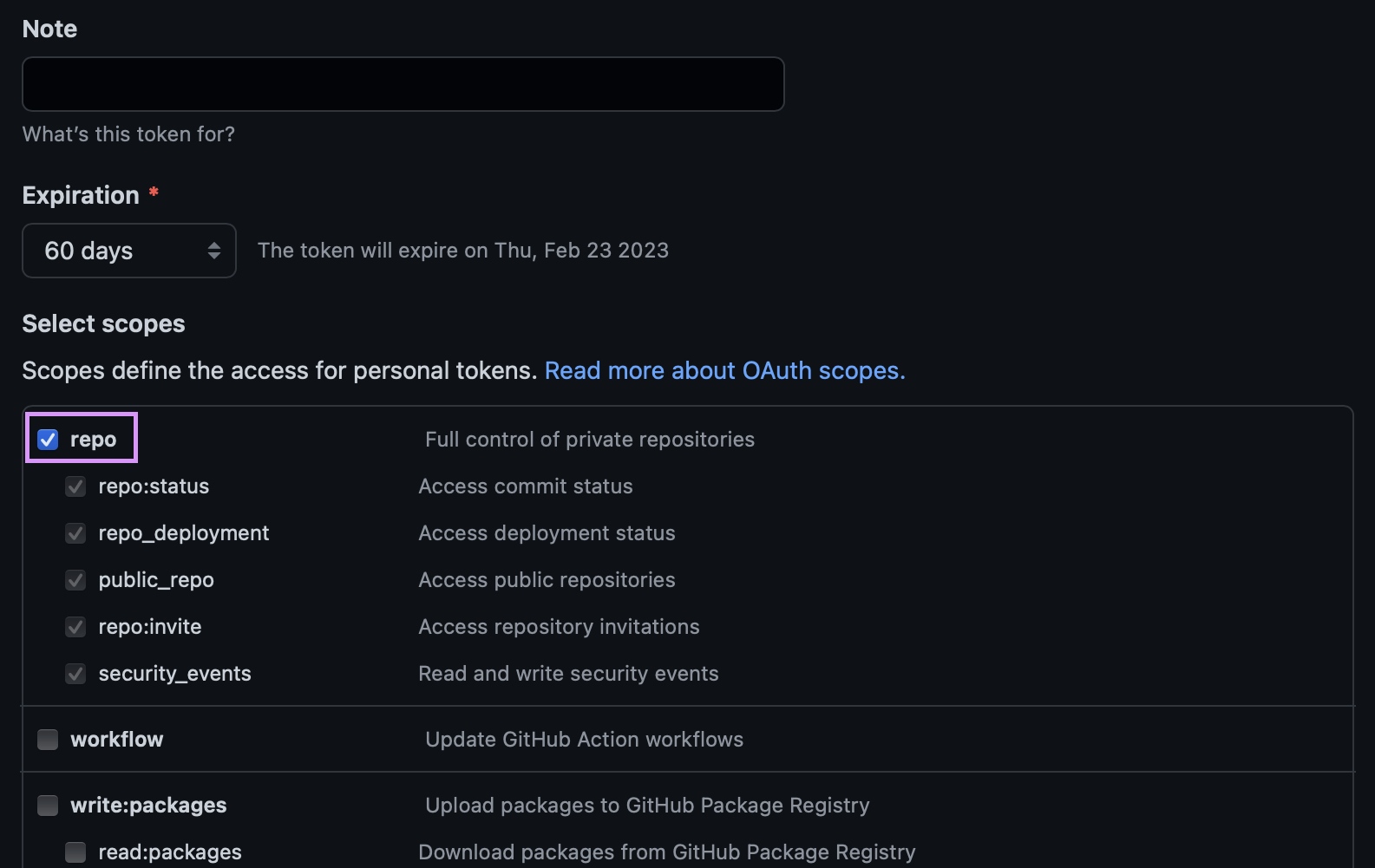This screenshot has height=868, width=1375.
Task: Click the write:packages scope label
Action: coord(148,805)
